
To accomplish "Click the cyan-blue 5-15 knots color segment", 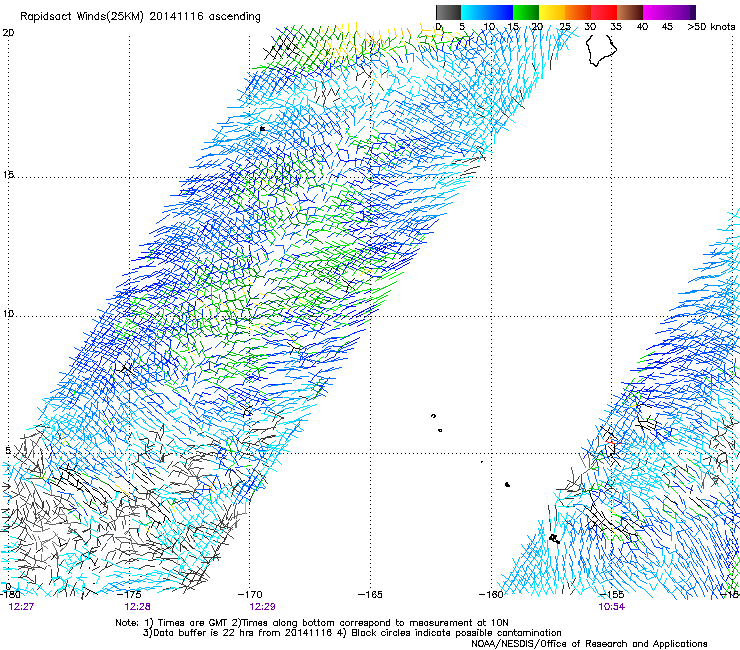I will (x=487, y=12).
